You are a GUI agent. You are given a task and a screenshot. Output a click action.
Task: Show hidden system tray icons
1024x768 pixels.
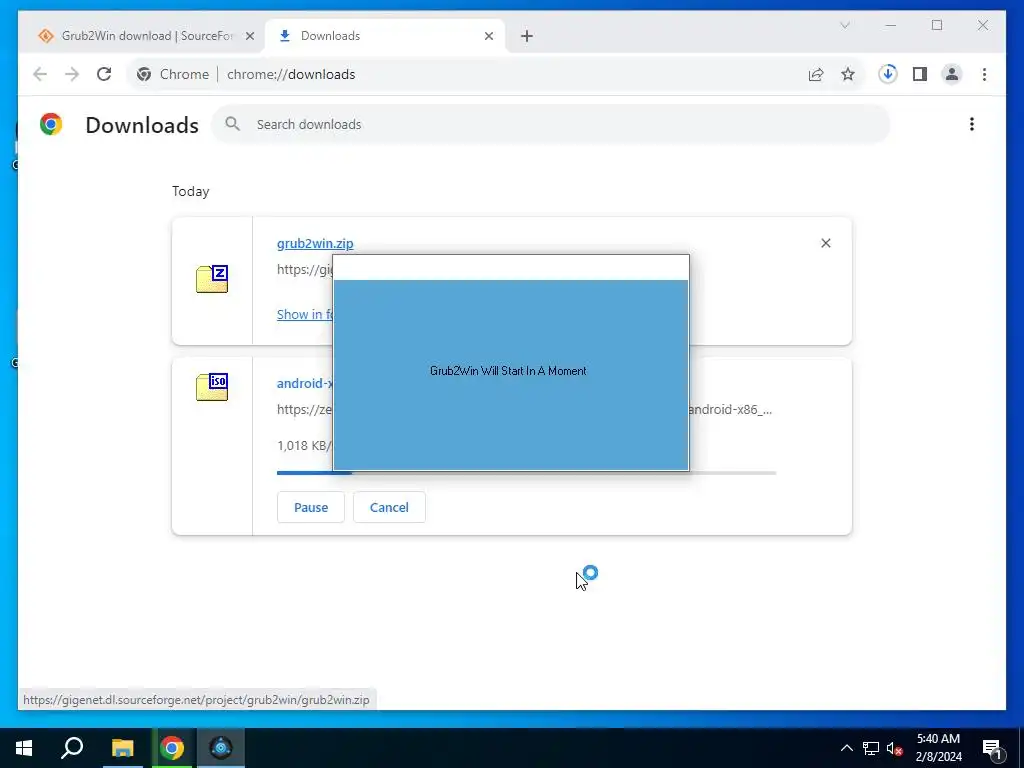tap(846, 748)
